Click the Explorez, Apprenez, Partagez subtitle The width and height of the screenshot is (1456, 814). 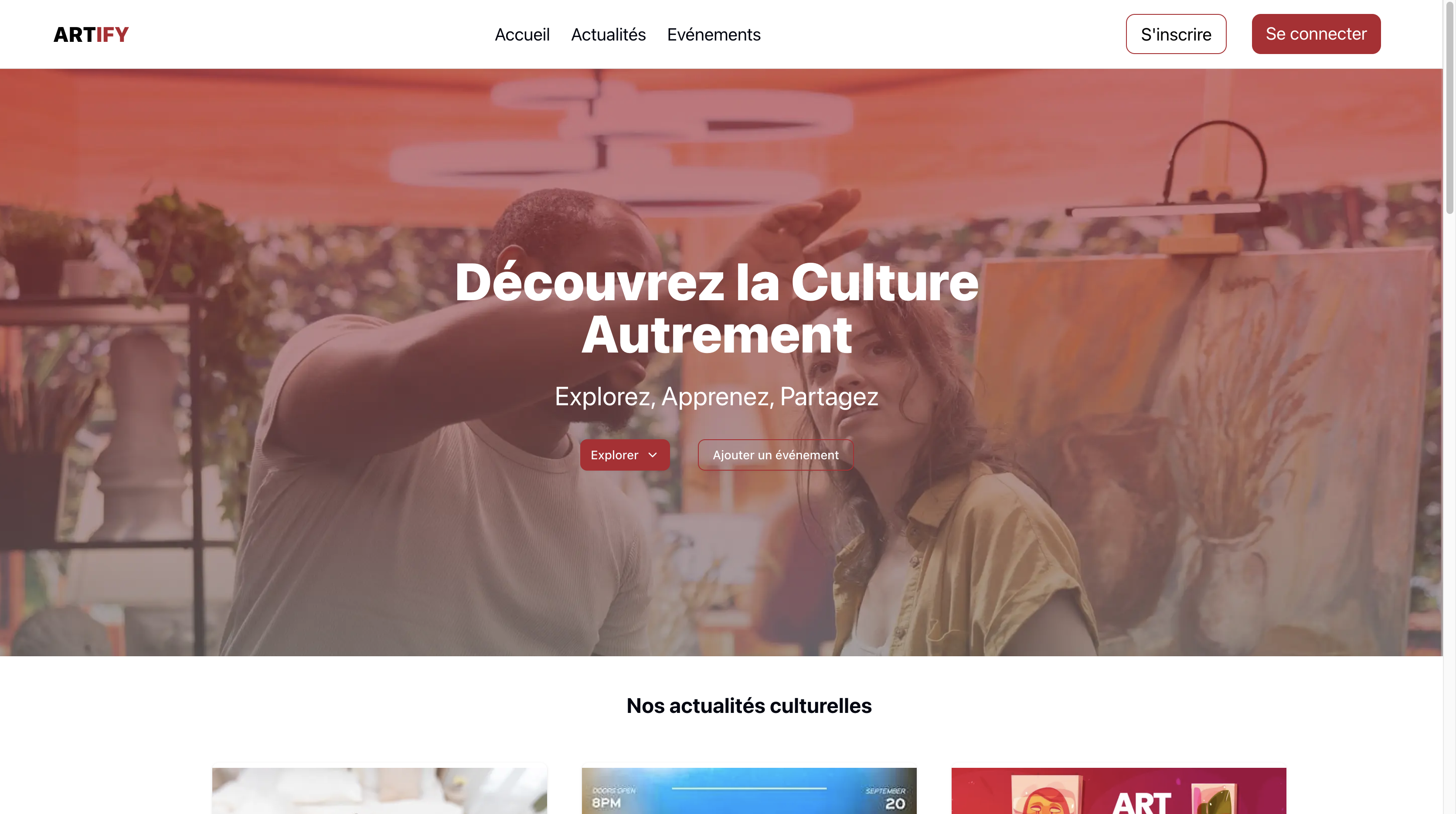coord(716,396)
